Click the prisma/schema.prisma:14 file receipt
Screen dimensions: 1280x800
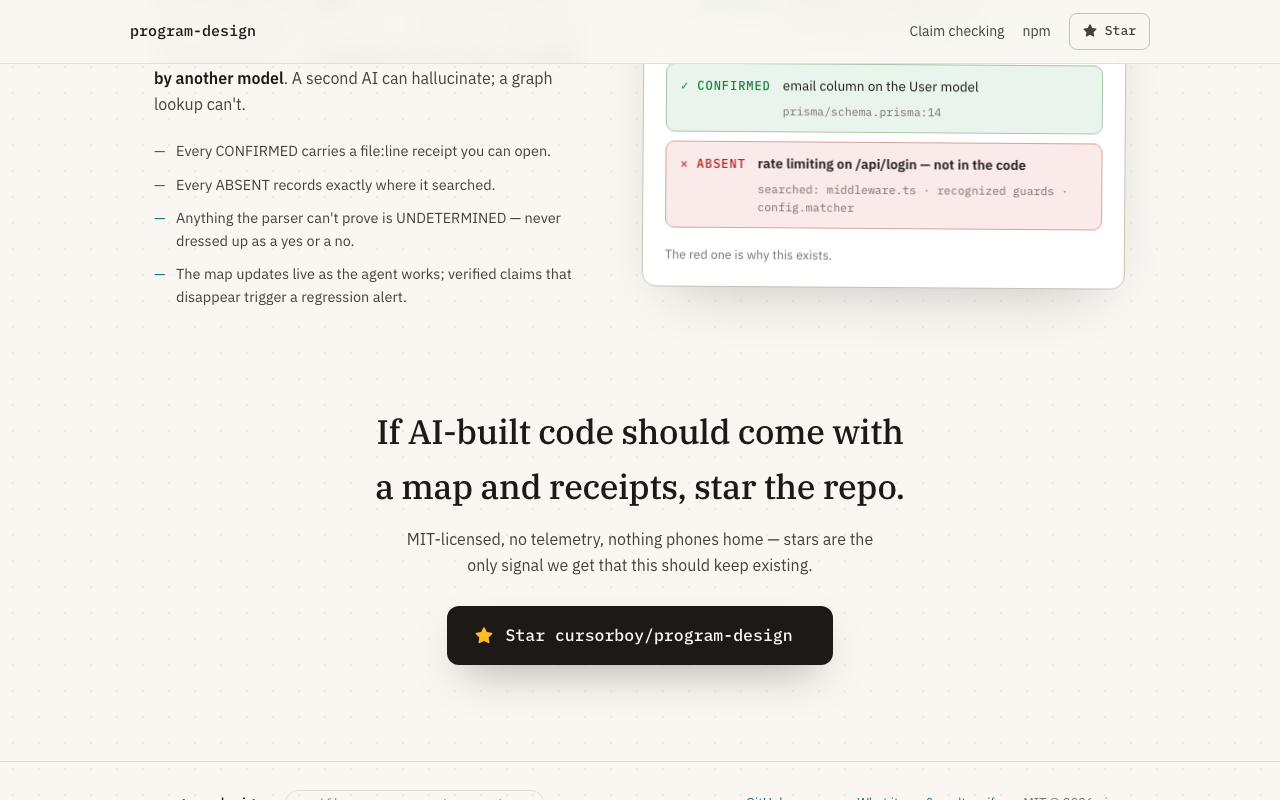[x=862, y=112]
